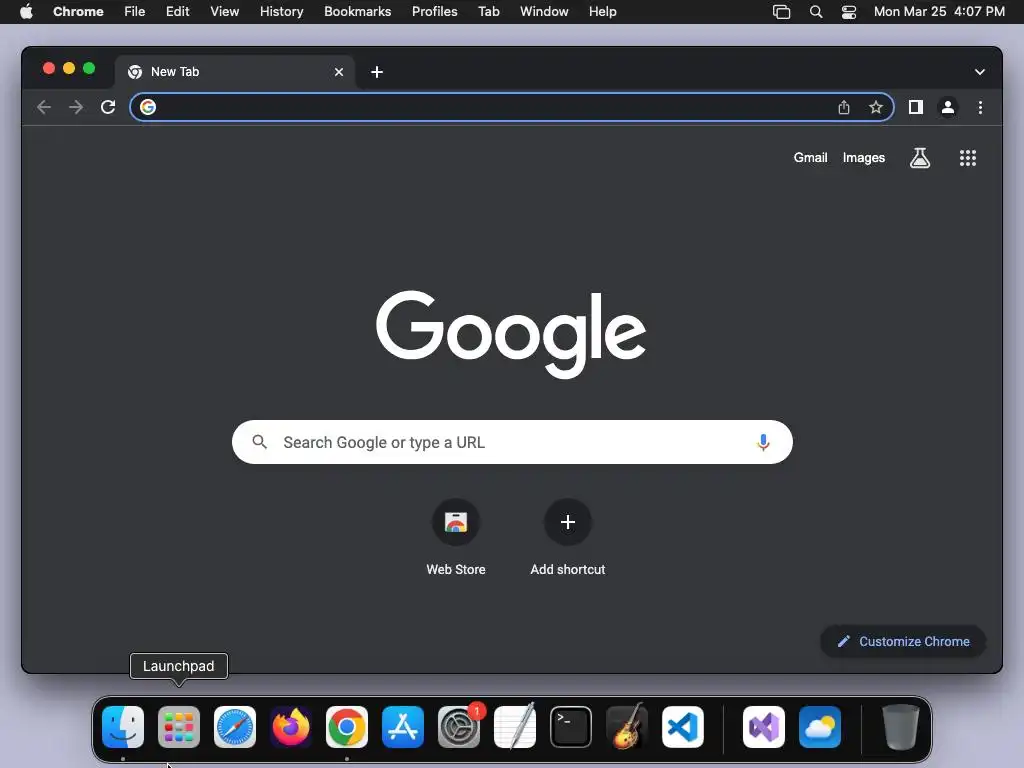This screenshot has width=1024, height=768.
Task: Open the Chrome application menu
Action: tap(78, 12)
